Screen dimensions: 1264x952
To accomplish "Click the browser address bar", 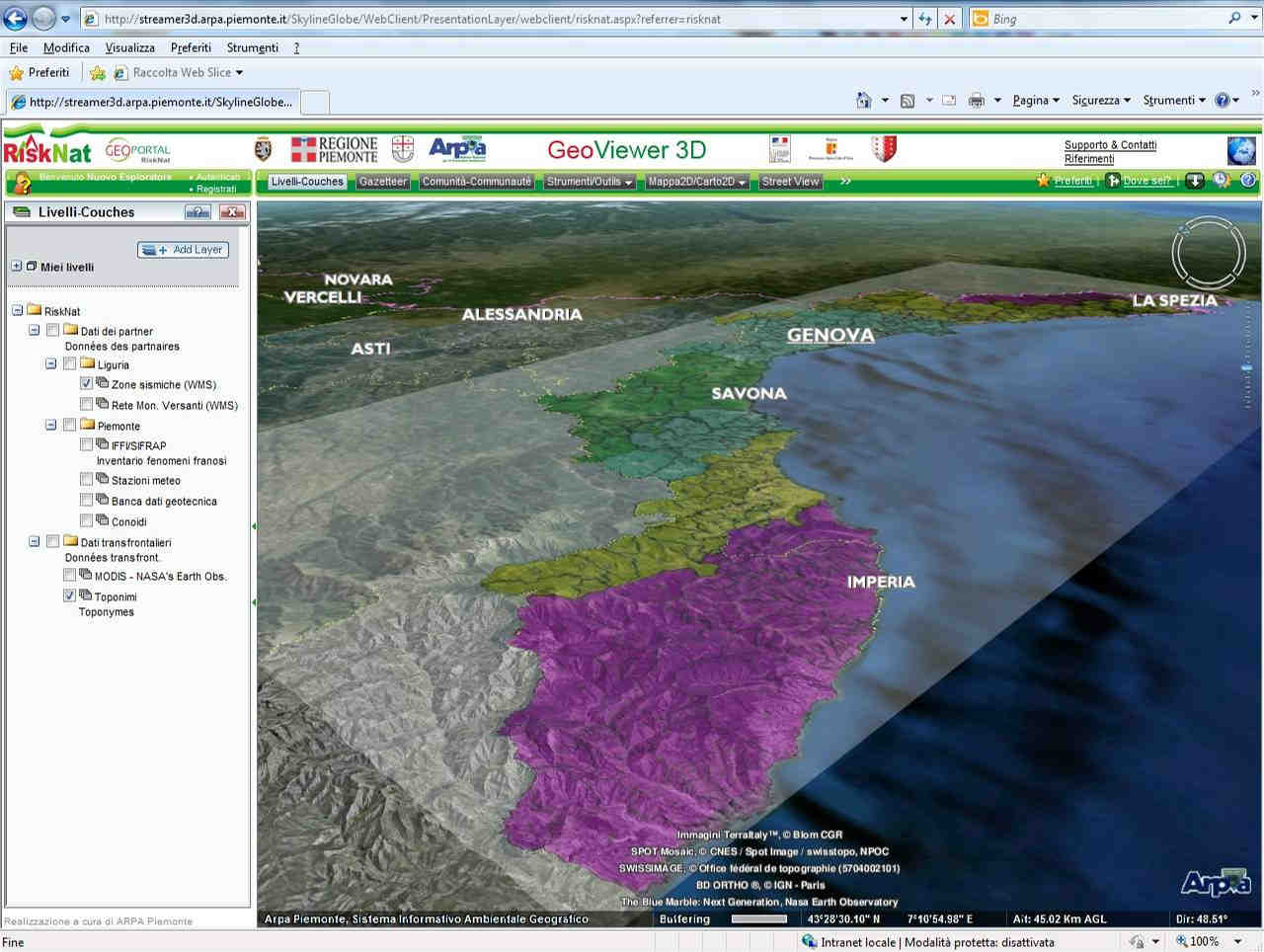I will click(494, 19).
